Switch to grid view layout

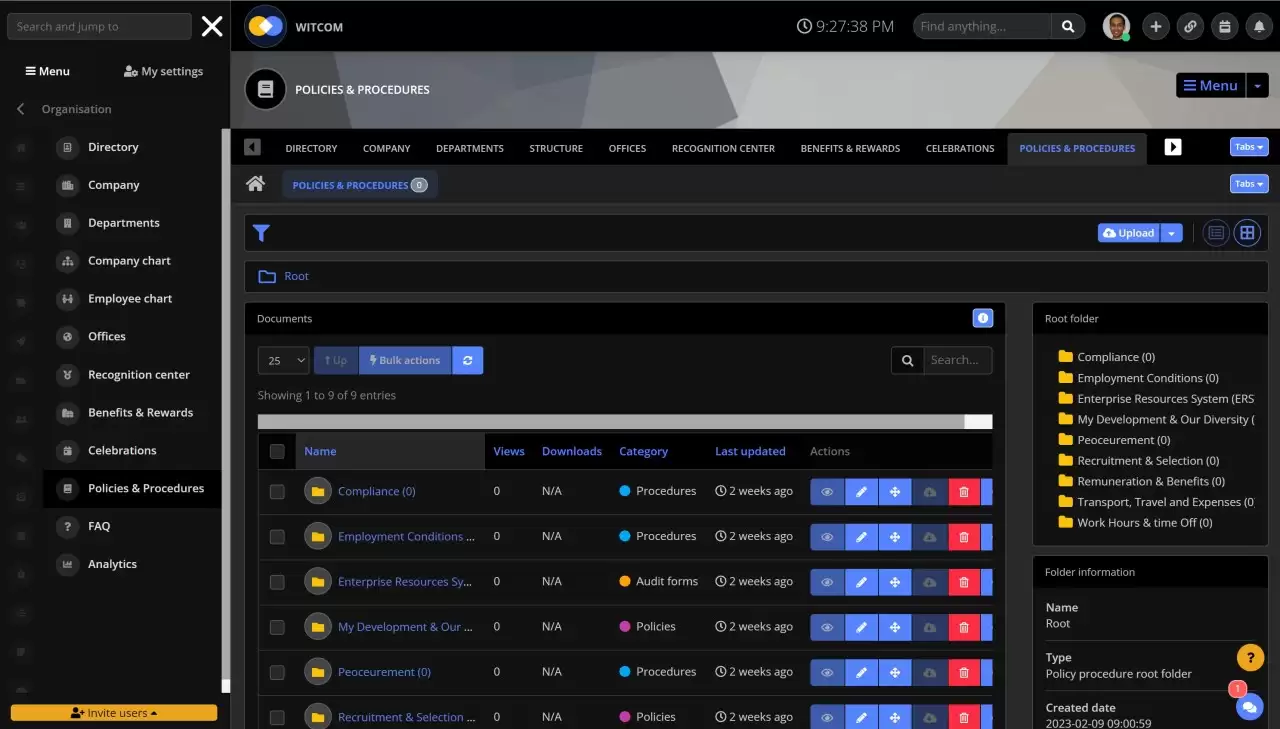tap(1246, 233)
